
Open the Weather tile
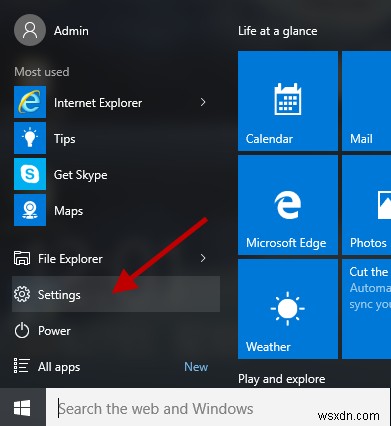pos(288,309)
